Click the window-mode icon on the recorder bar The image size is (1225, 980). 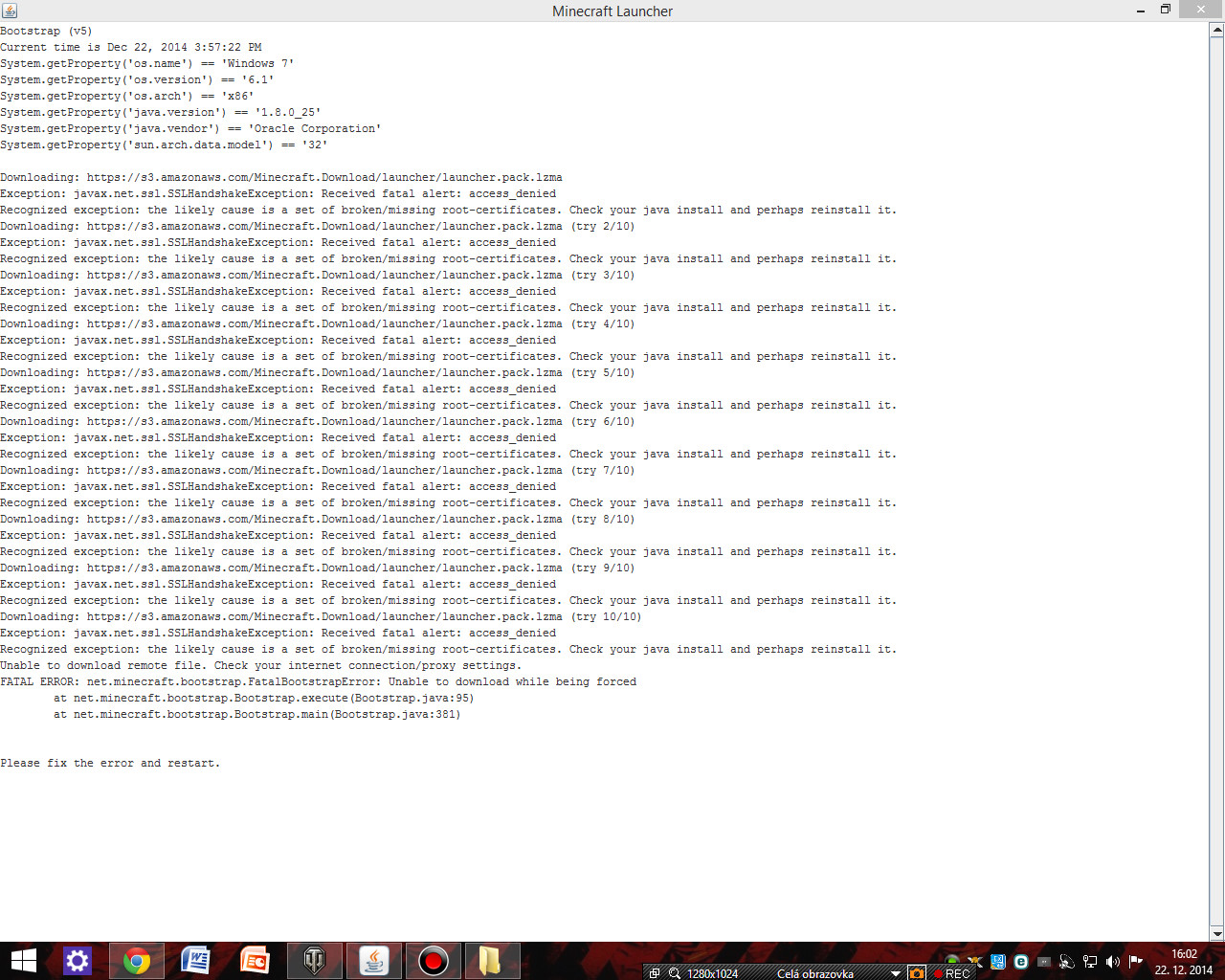pos(655,973)
